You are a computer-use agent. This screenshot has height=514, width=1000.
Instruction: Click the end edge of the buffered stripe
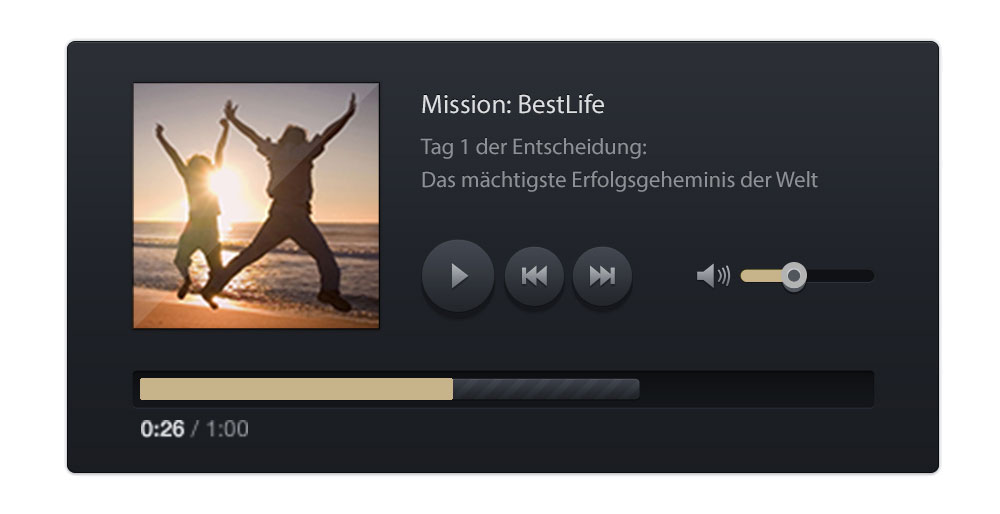(x=637, y=389)
